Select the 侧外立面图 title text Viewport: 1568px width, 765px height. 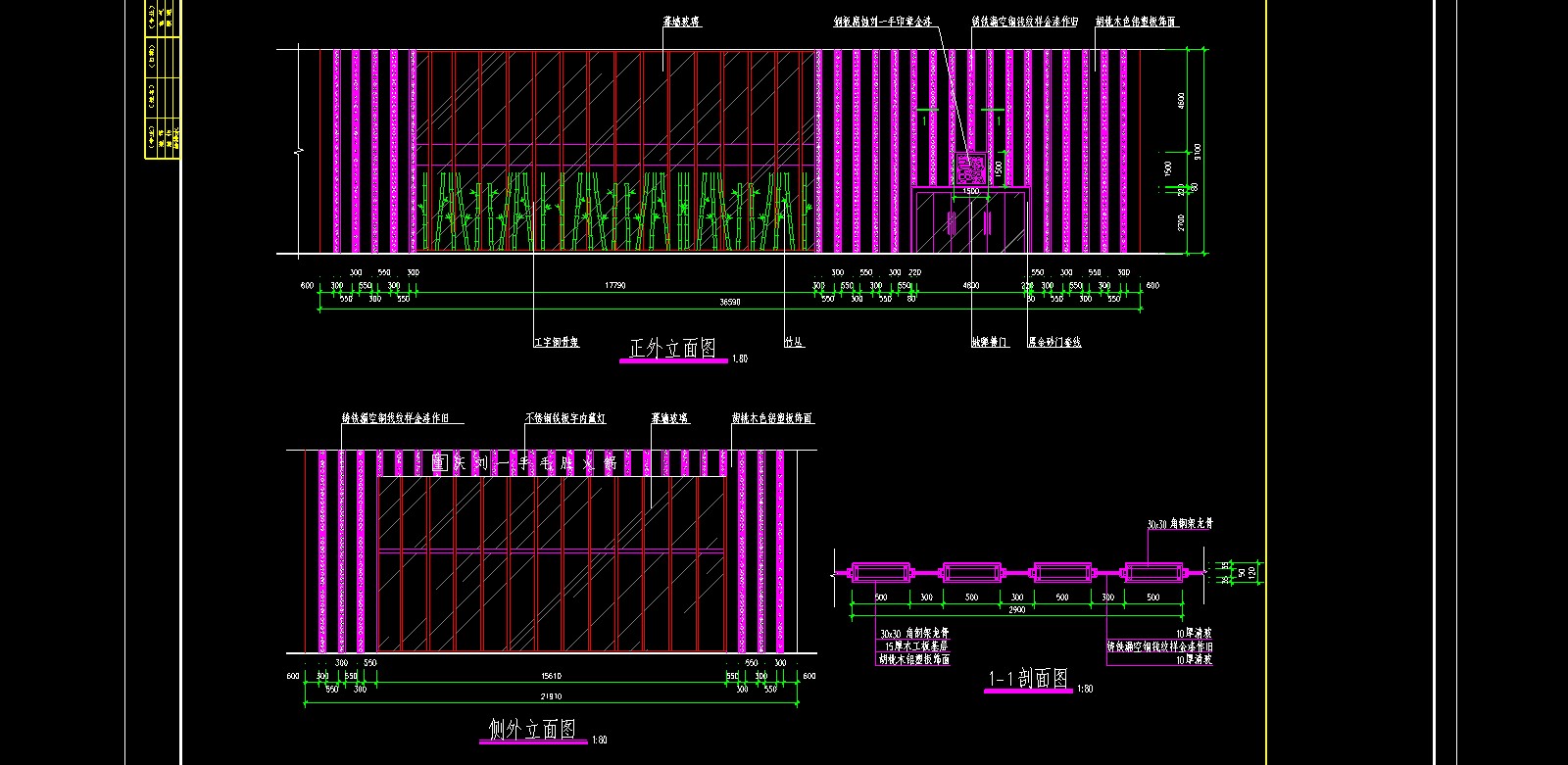532,729
